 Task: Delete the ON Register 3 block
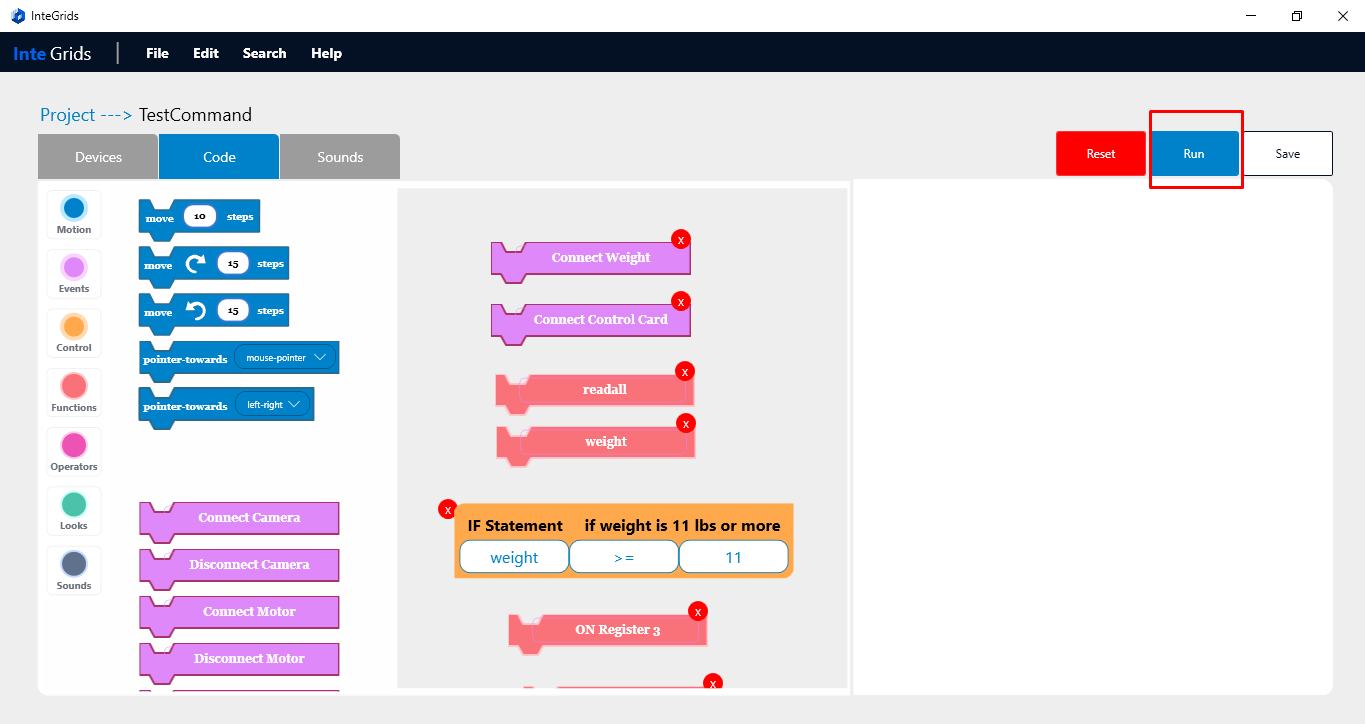click(x=698, y=611)
